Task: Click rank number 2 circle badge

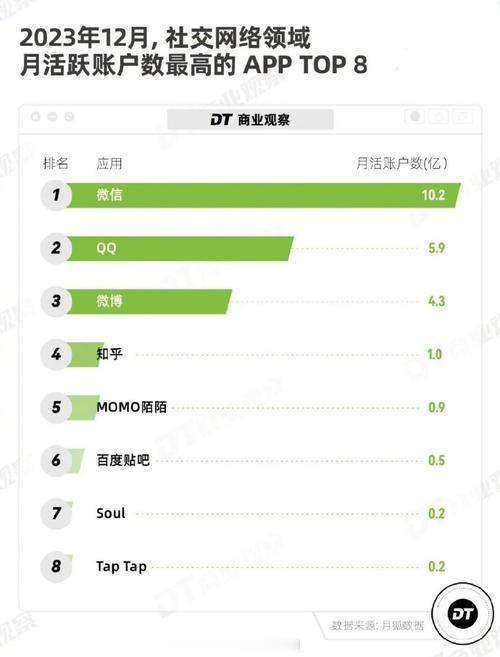Action: pyautogui.click(x=56, y=248)
